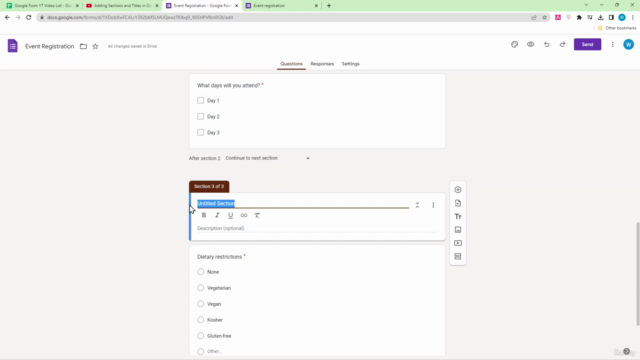The width and height of the screenshot is (640, 360).
Task: Open a new browser tab
Action: pos(329,6)
